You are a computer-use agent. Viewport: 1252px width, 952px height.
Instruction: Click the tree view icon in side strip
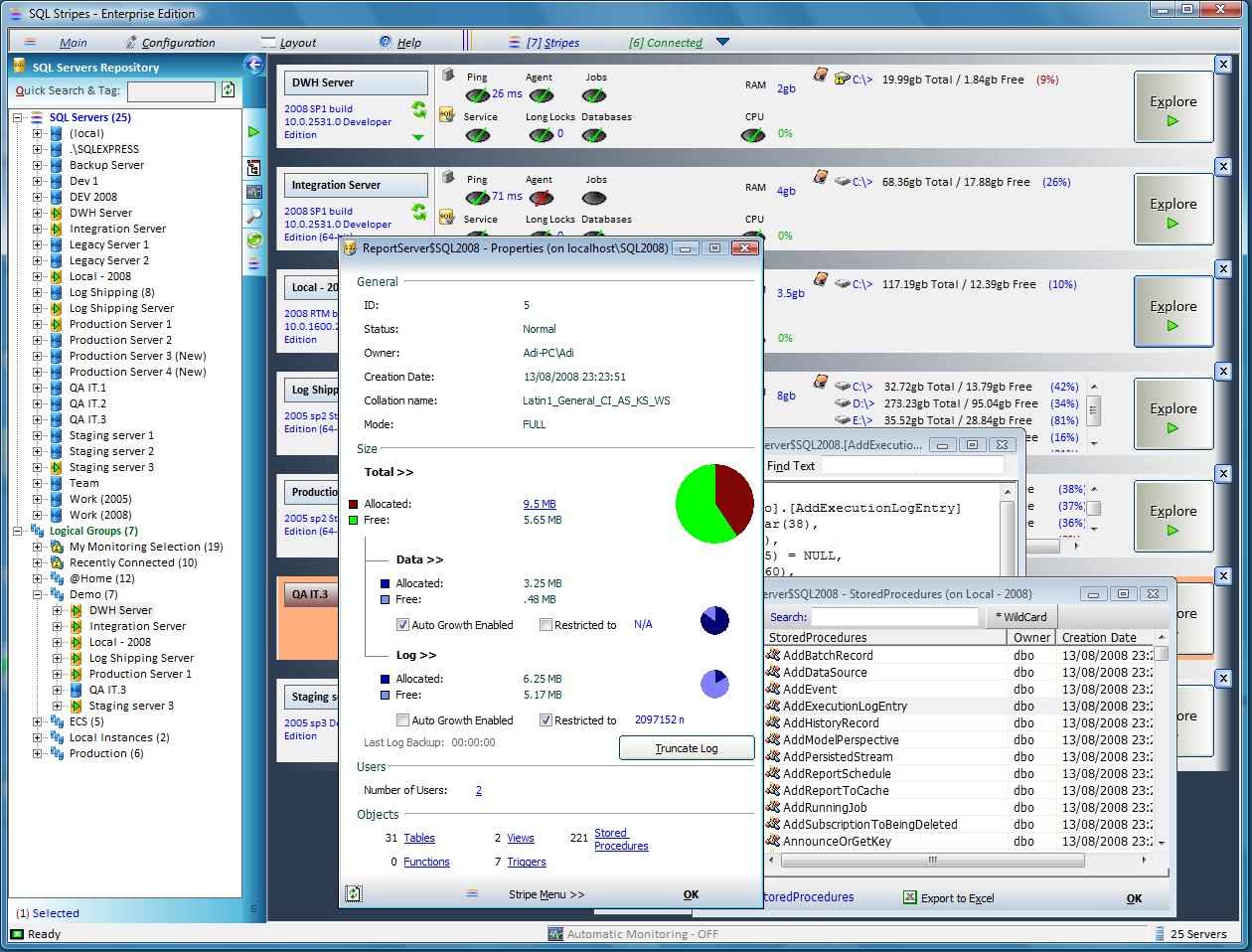[254, 167]
